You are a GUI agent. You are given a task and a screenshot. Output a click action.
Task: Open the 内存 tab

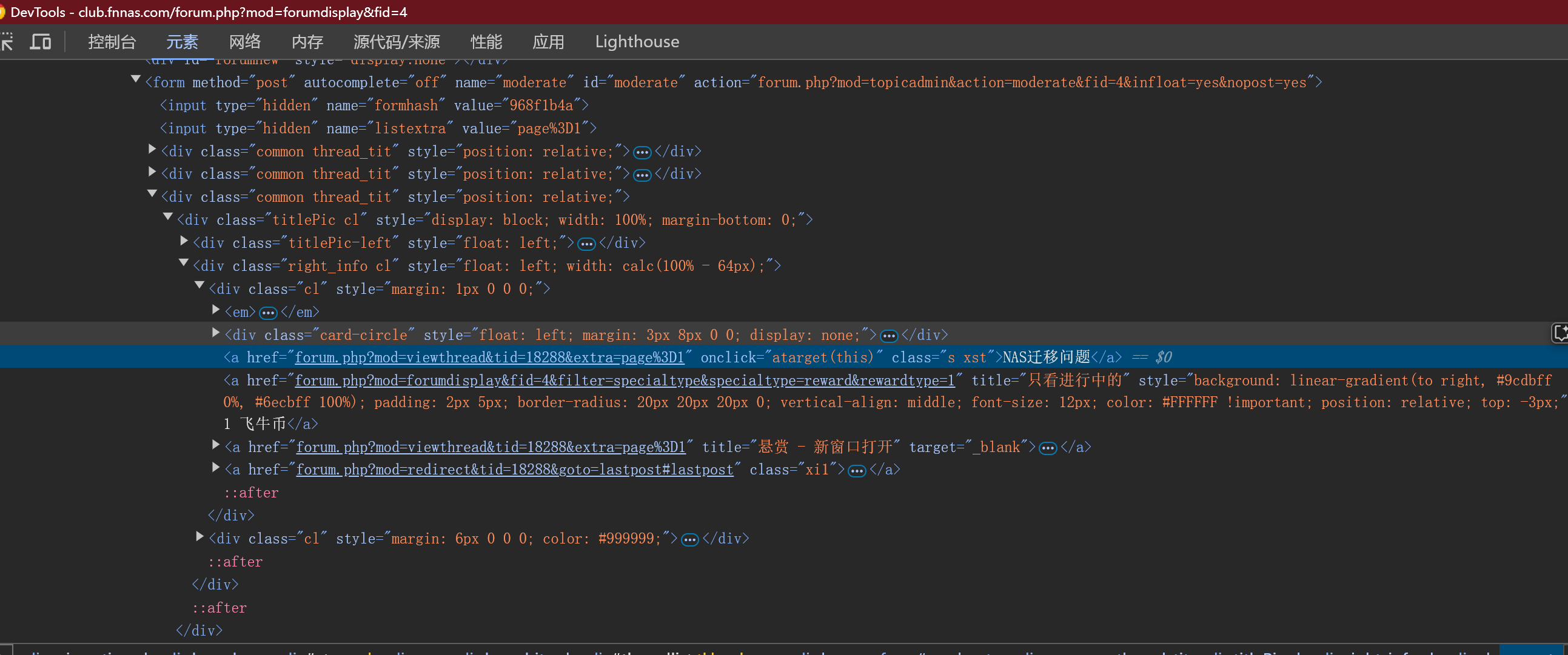pos(307,41)
